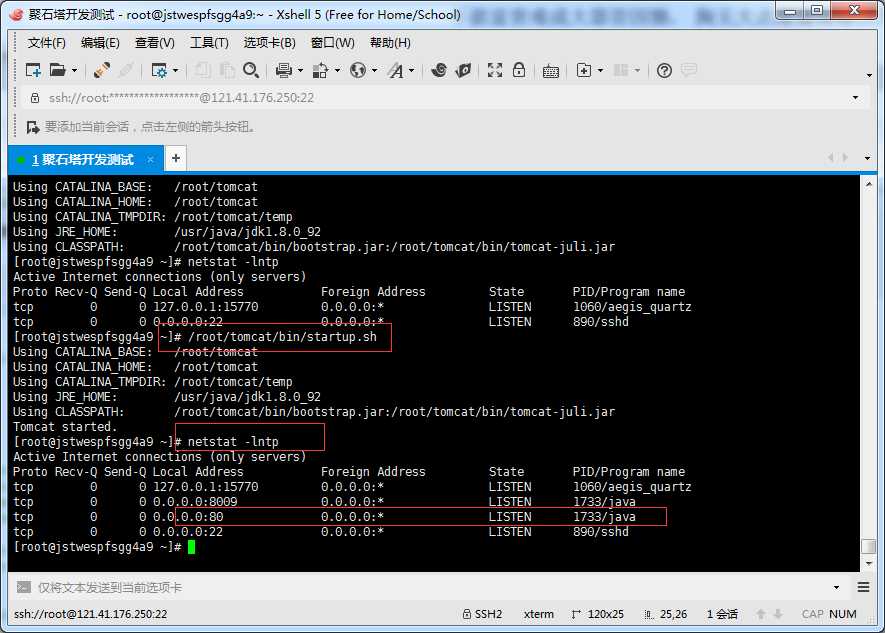Open the 帮助(H) menu
This screenshot has height=633, width=885.
click(x=390, y=43)
